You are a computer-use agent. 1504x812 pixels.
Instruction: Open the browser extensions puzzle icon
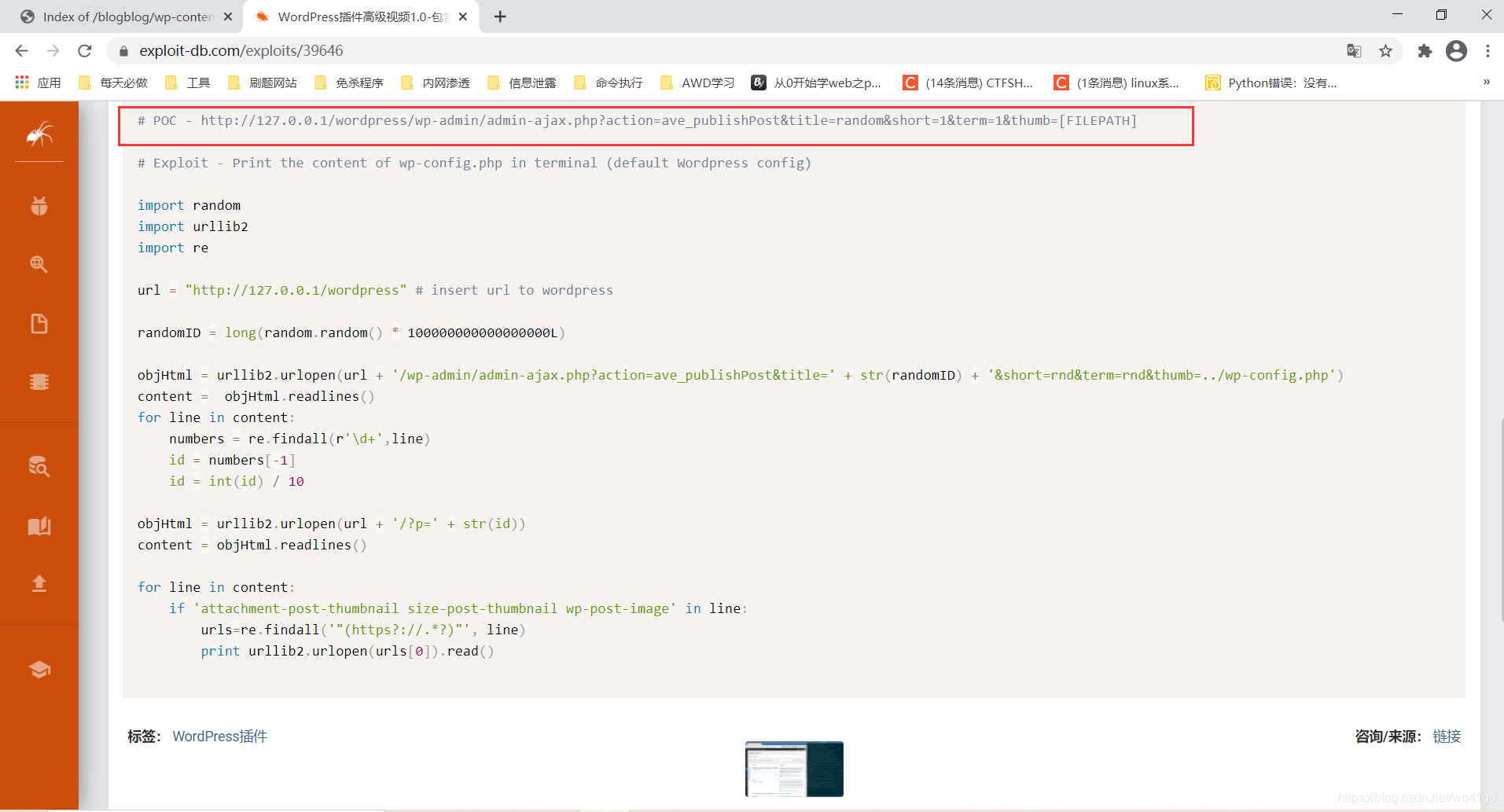point(1425,51)
